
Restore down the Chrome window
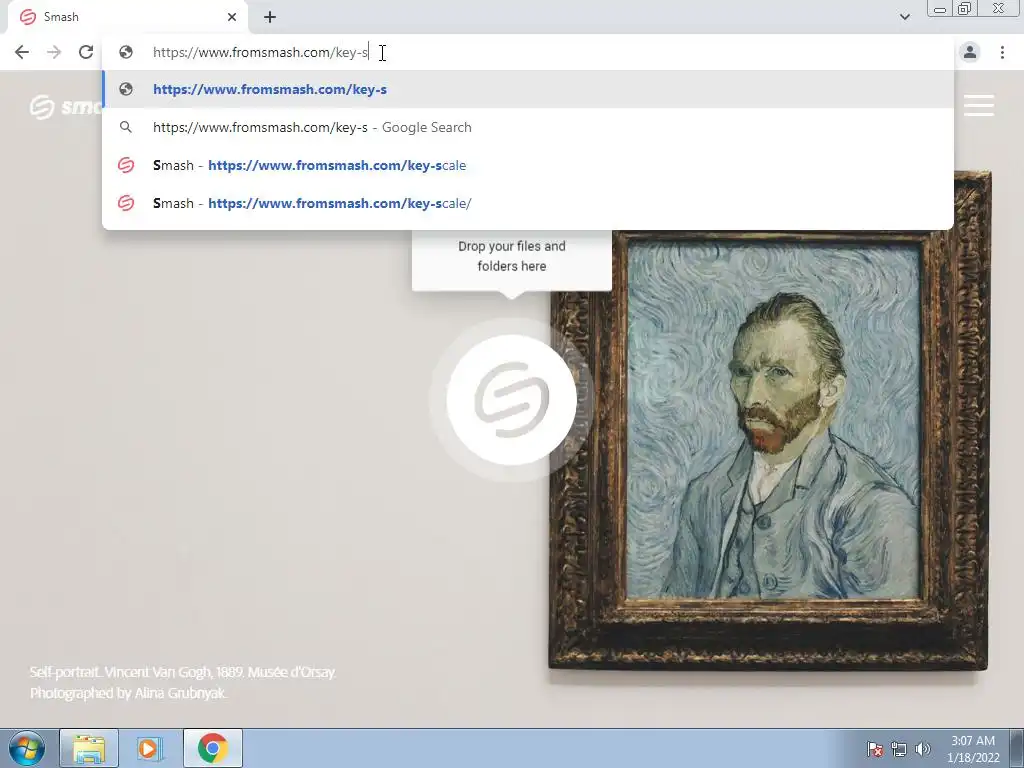964,9
